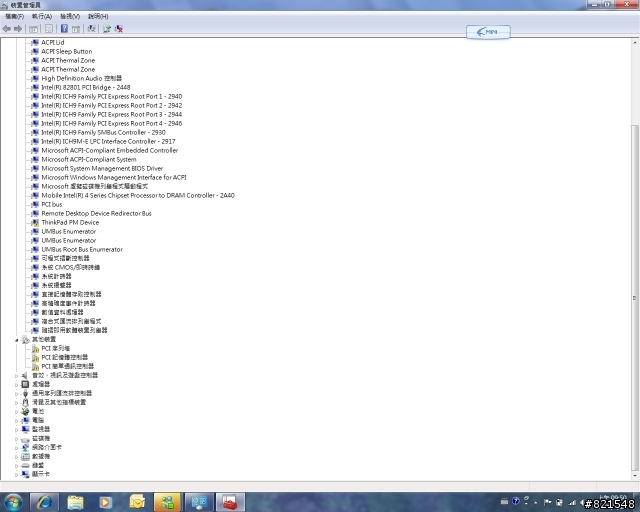
Task: Click the MINI arrow button
Action: tap(488, 32)
